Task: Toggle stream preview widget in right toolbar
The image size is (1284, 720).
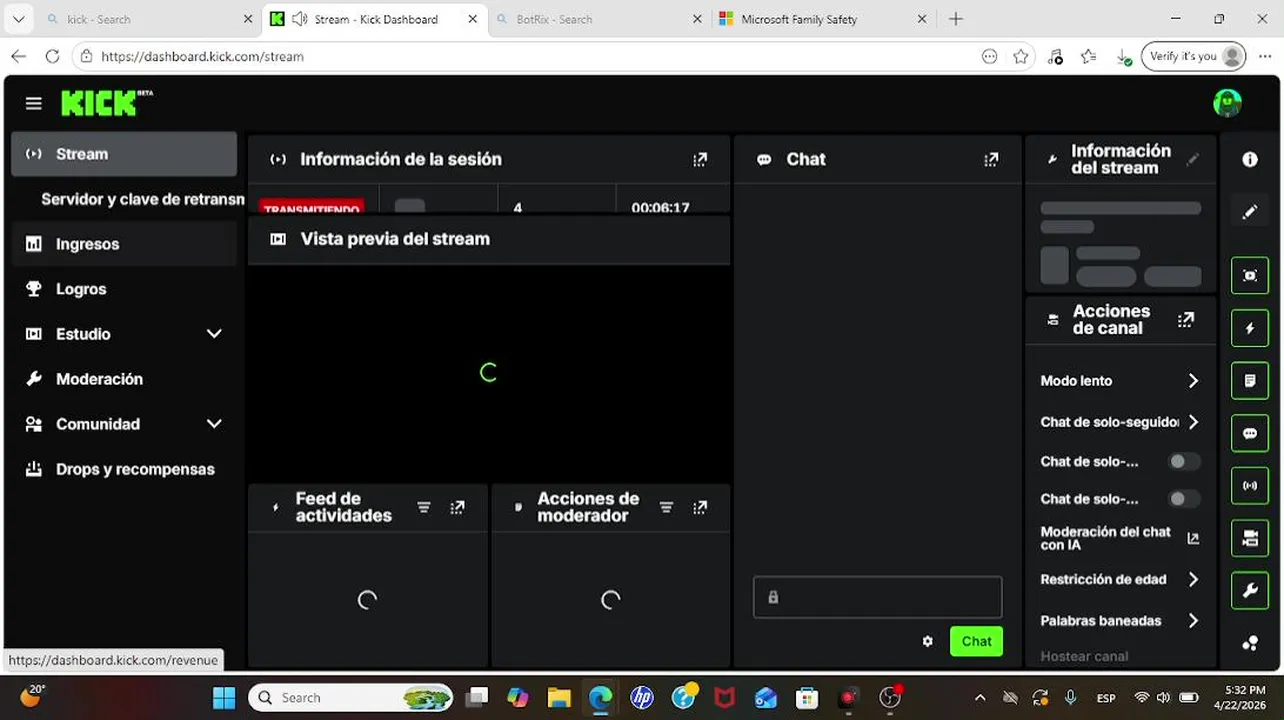Action: [x=1250, y=275]
